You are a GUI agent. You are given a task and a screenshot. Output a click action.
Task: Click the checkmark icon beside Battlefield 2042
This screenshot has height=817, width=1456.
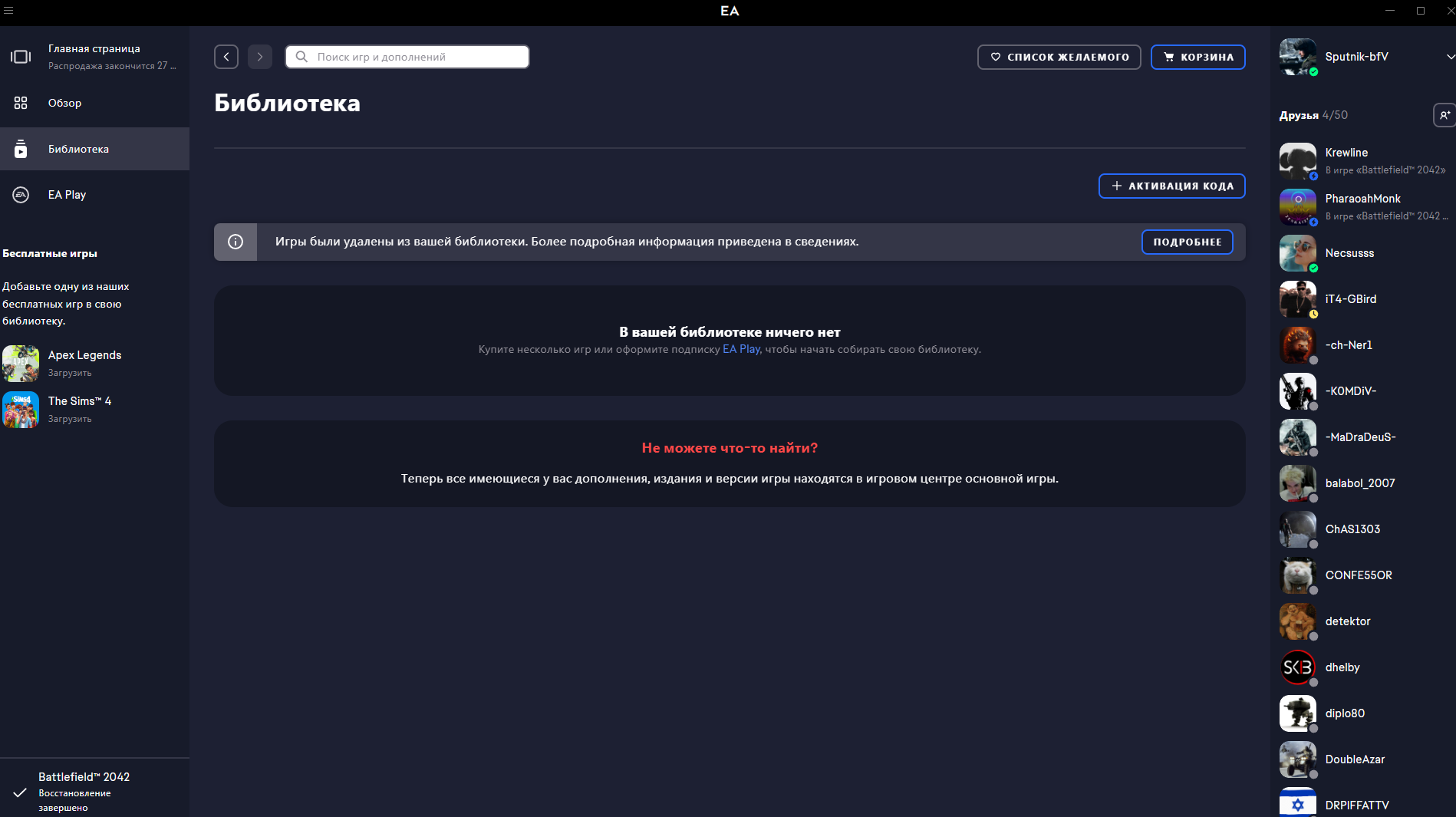point(20,792)
